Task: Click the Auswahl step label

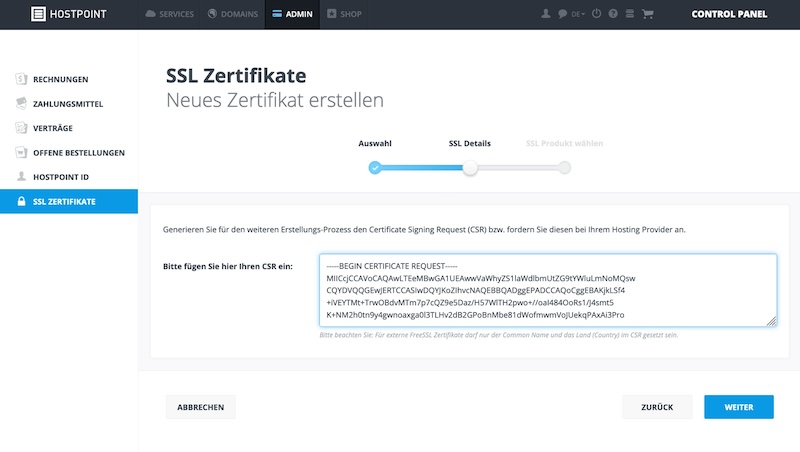Action: coord(375,143)
